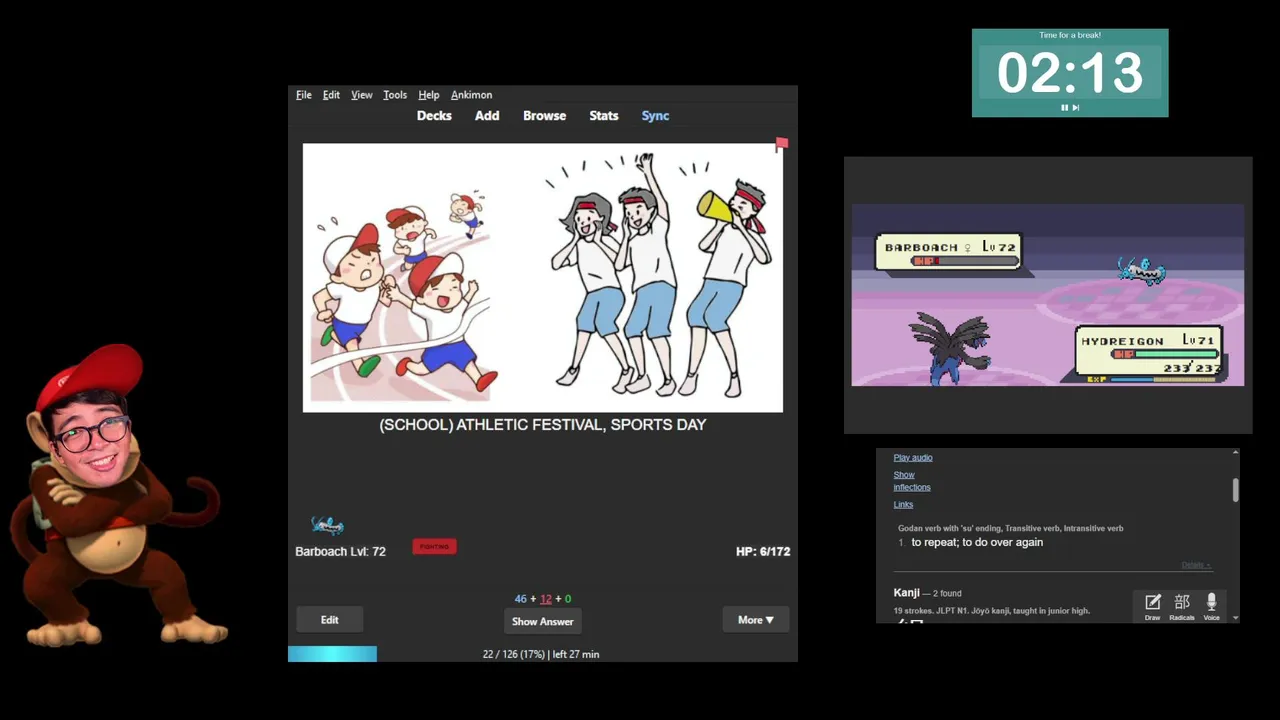The image size is (1280, 720).
Task: Click the dictionary scrollbar down arrow
Action: coord(1236,618)
